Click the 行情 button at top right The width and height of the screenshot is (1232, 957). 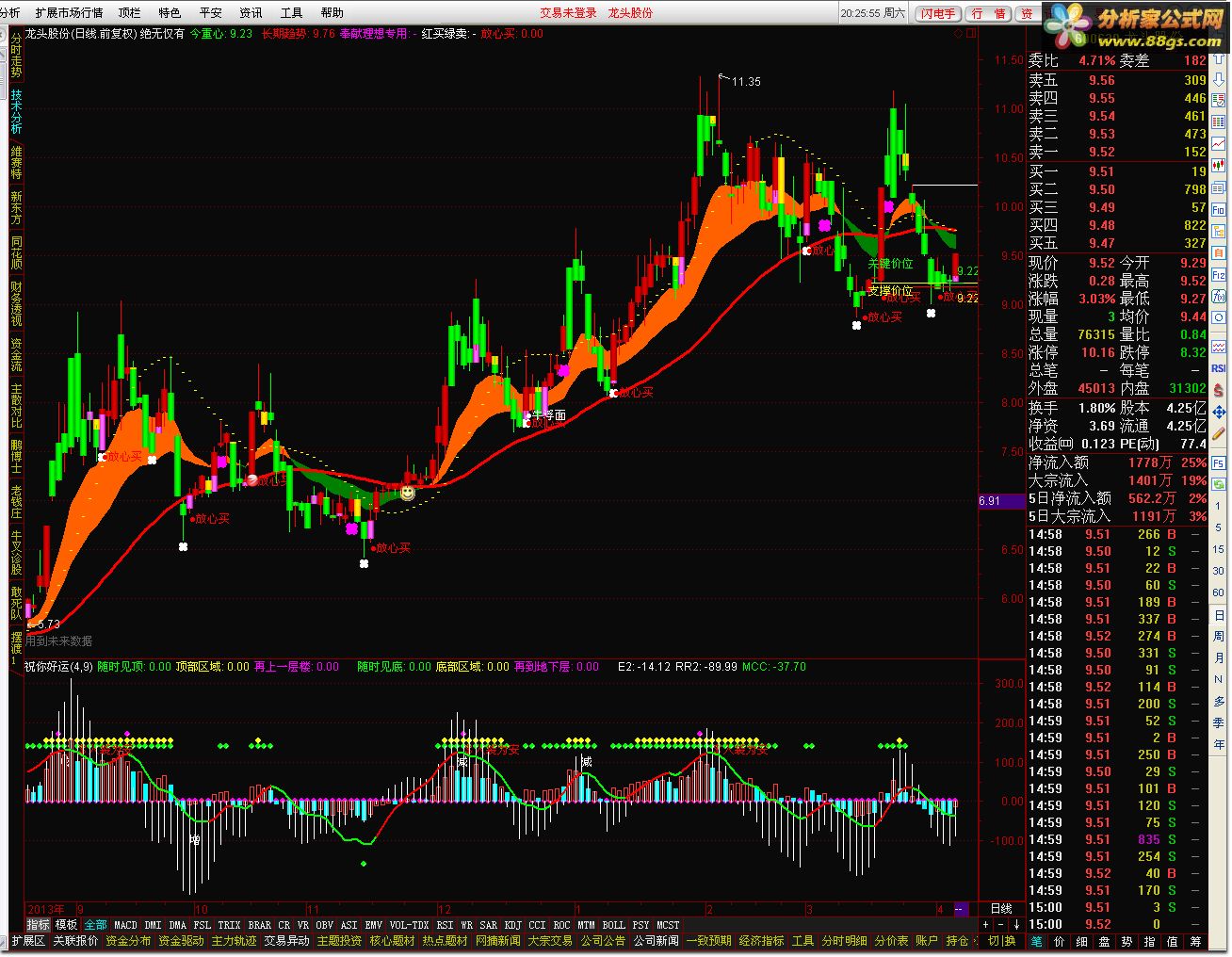[x=989, y=13]
